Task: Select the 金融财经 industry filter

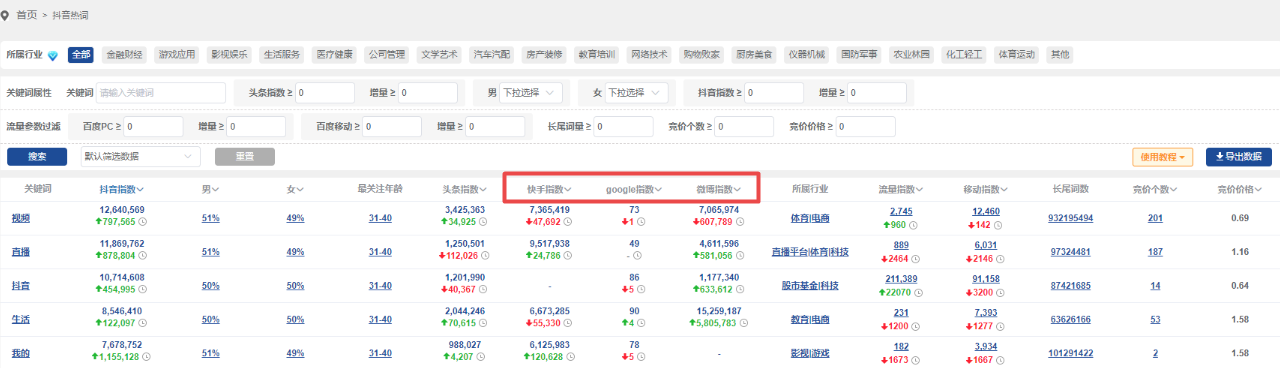Action: coord(125,54)
